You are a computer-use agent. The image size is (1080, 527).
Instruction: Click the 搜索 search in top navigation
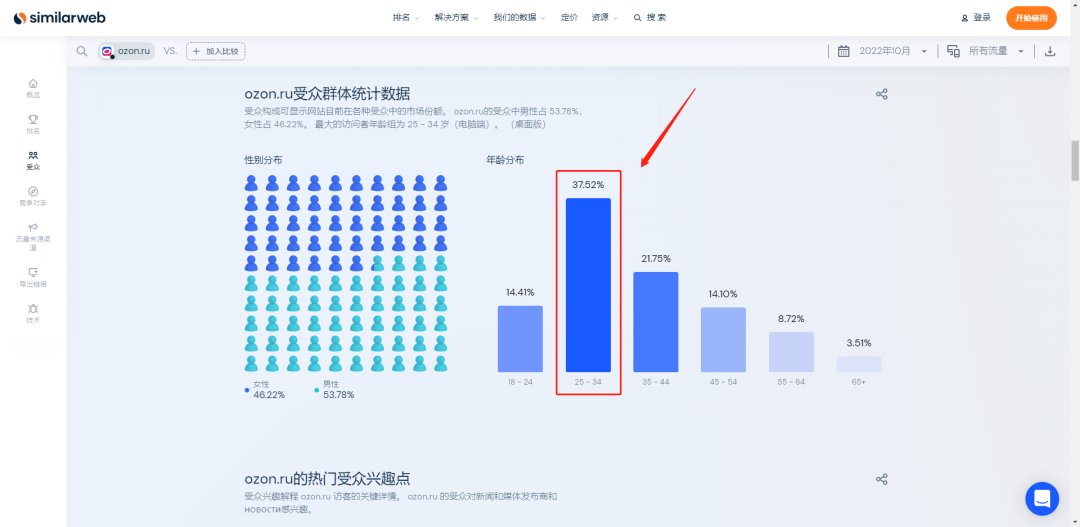pyautogui.click(x=650, y=18)
